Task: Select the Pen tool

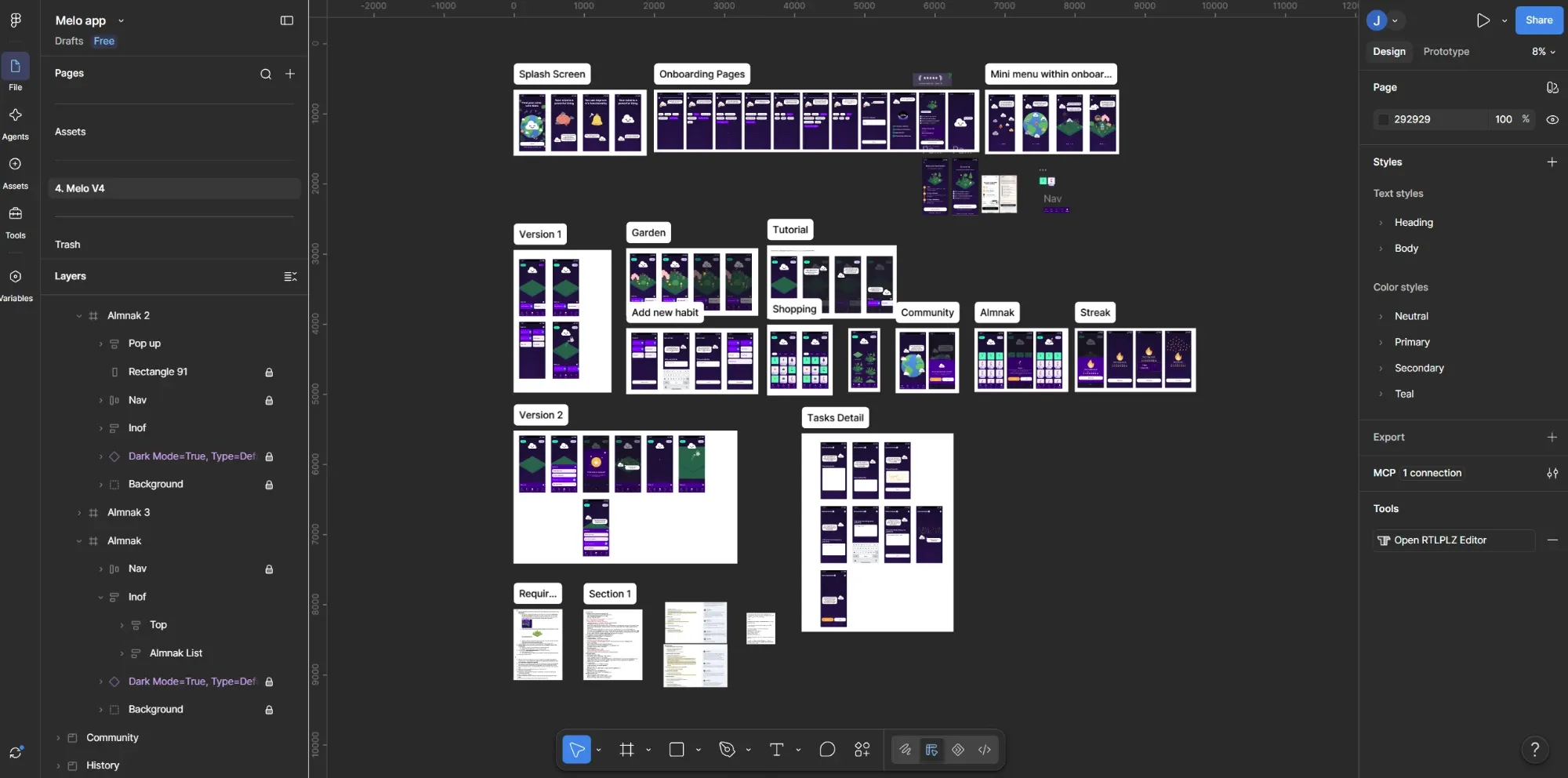Action: pyautogui.click(x=727, y=750)
